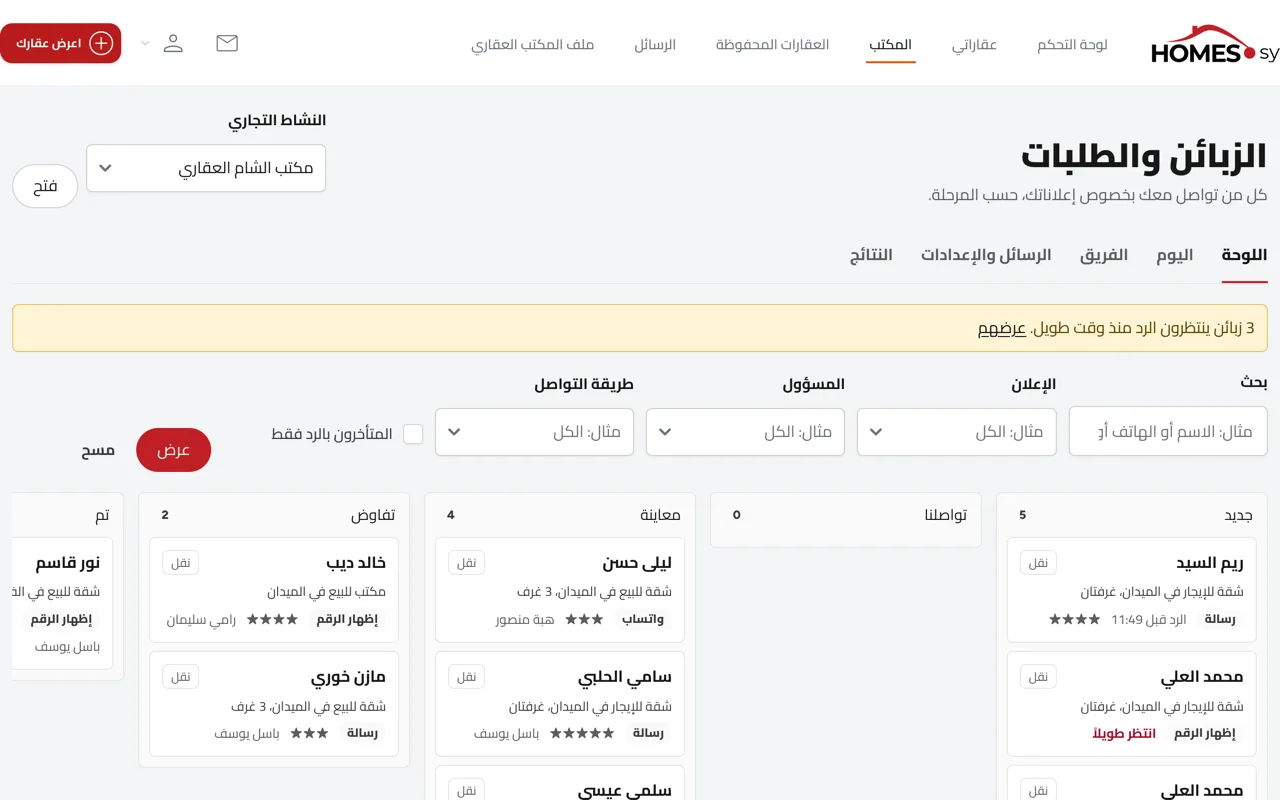Screen dimensions: 1280x800
Task: Open the user account icon
Action: pyautogui.click(x=173, y=43)
